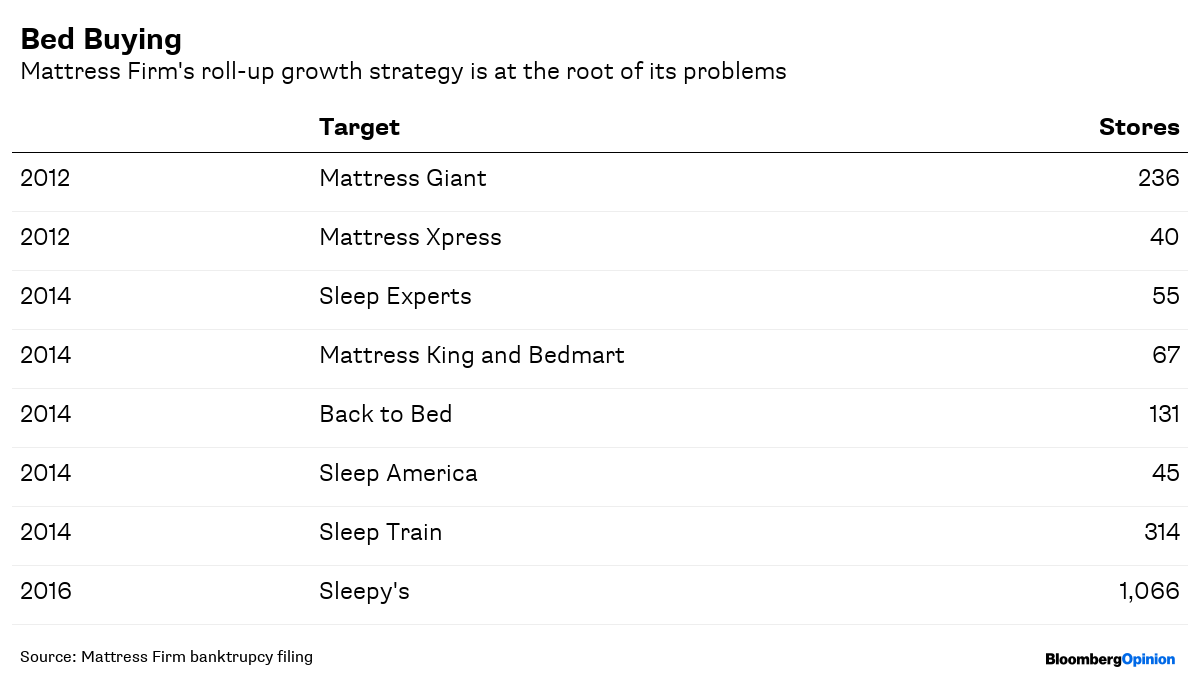
Task: Click the 236 stores number
Action: [1159, 178]
